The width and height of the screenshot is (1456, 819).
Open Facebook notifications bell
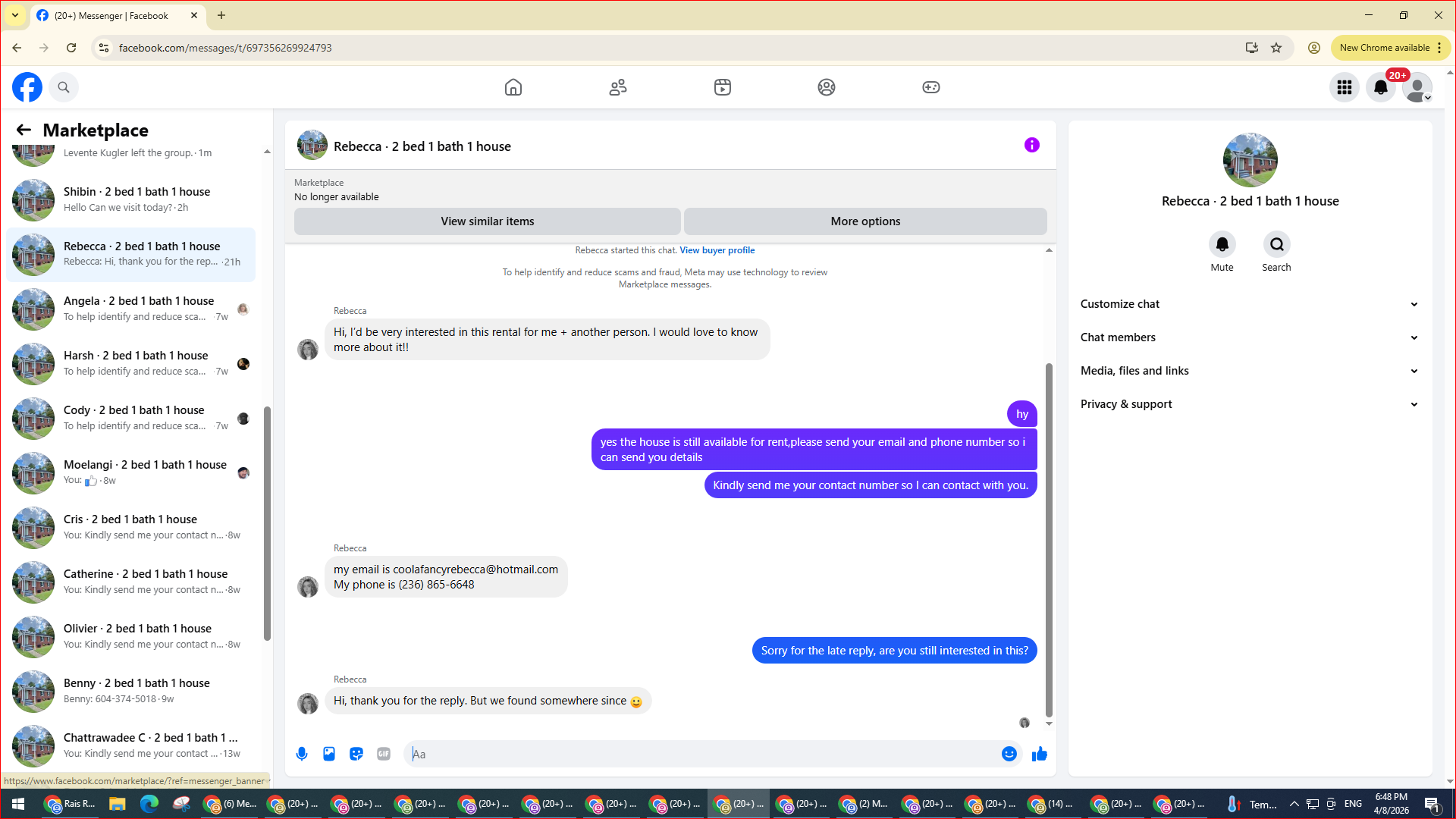coord(1380,87)
